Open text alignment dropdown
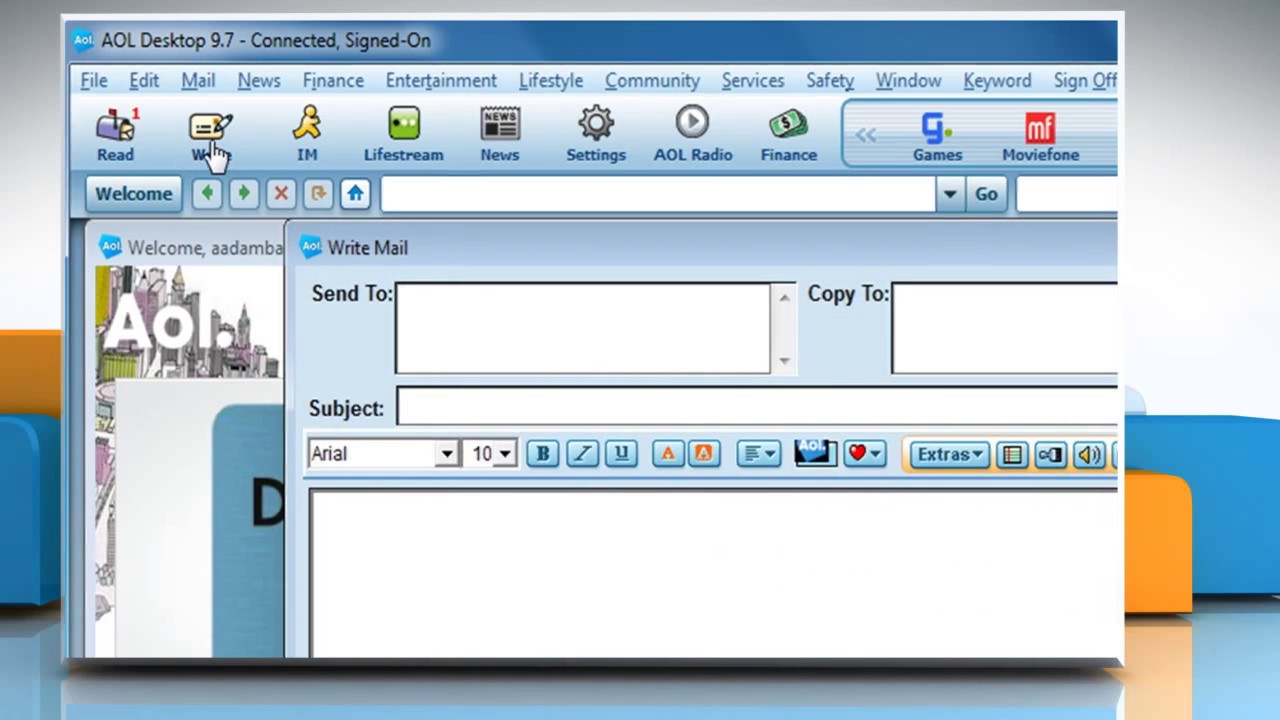 (x=759, y=454)
